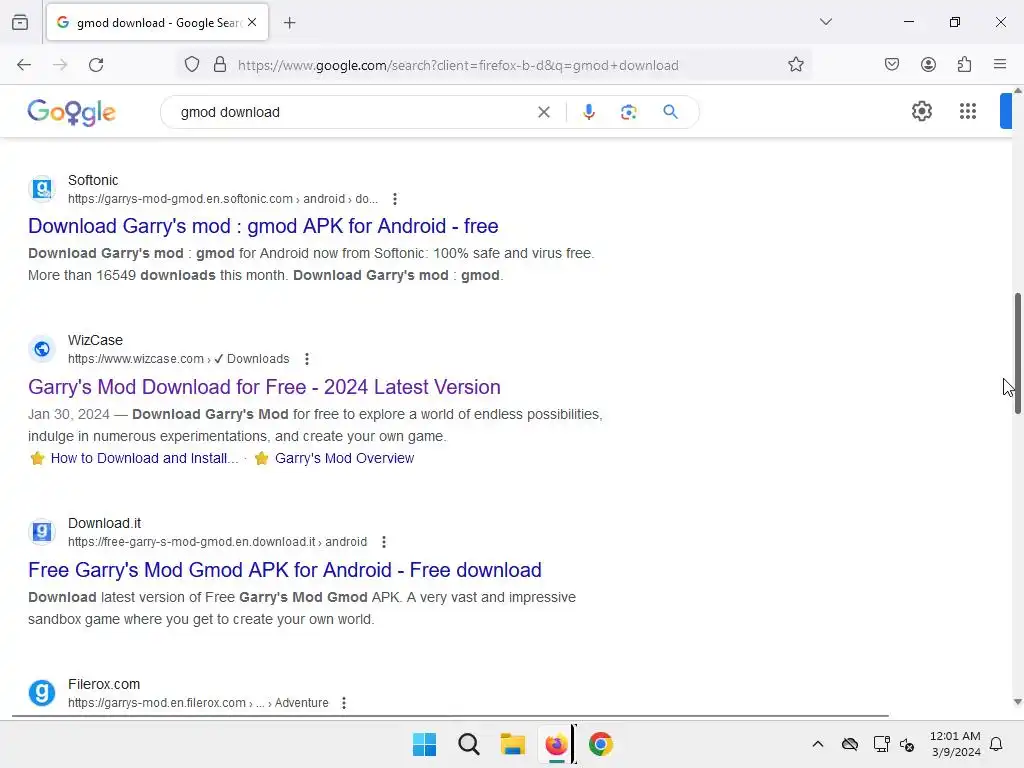
Task: Open WizCase result more options
Action: point(306,359)
